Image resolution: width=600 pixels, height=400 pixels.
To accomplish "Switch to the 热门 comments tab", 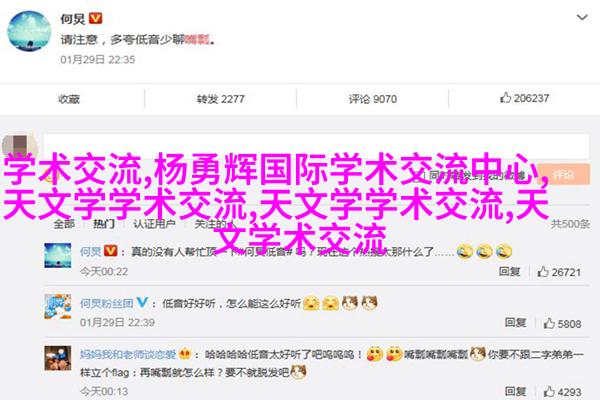I will click(104, 224).
